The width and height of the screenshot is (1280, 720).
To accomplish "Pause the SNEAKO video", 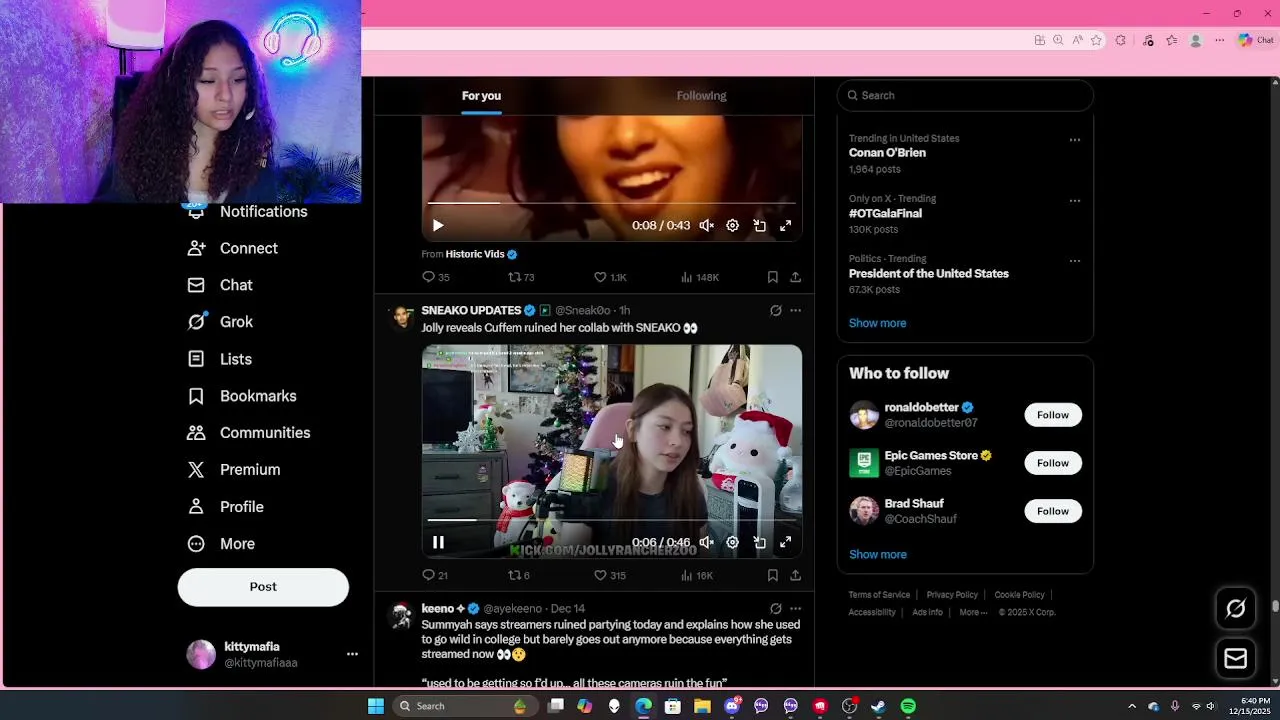I will [438, 542].
